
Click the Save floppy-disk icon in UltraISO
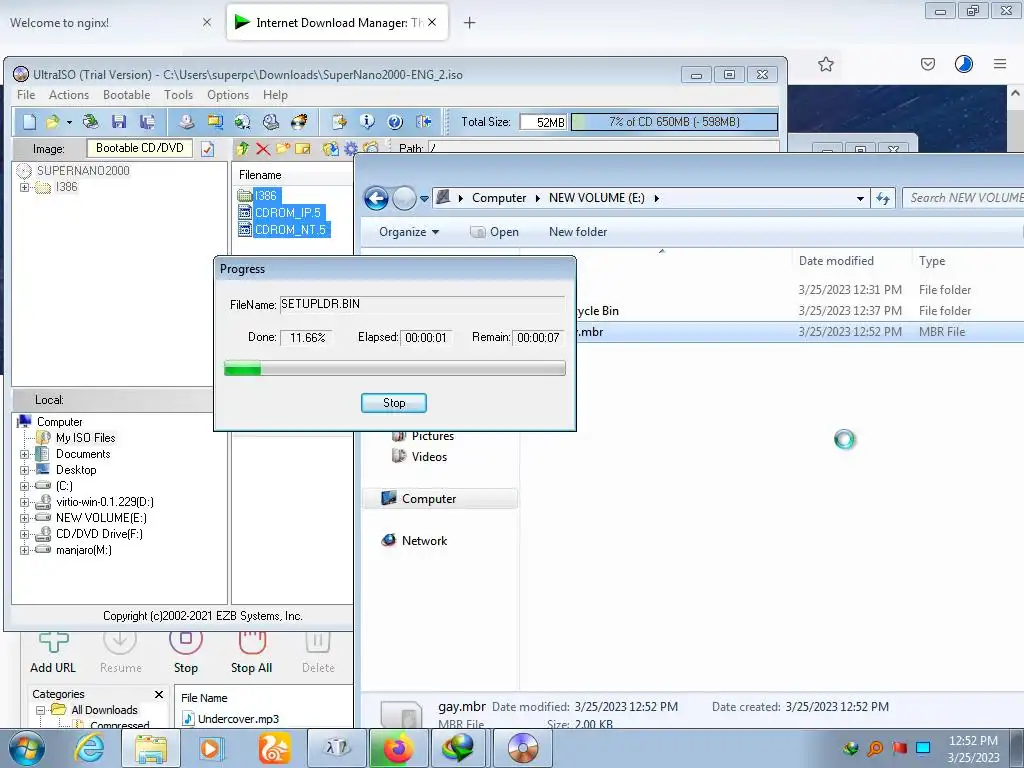pos(119,121)
